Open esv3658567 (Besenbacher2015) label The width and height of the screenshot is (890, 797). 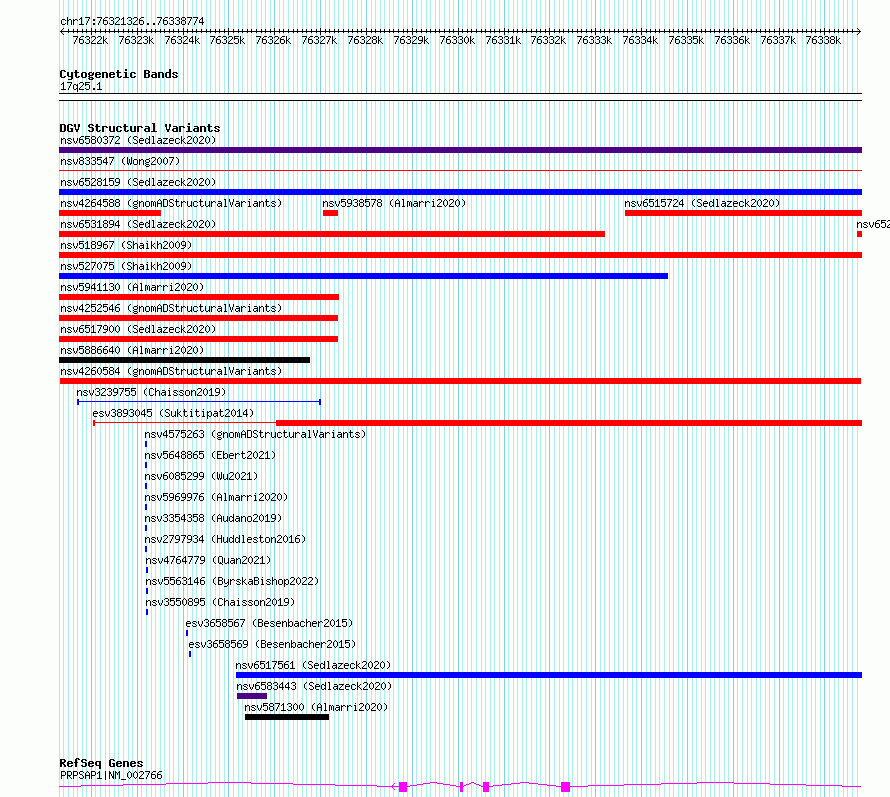click(269, 623)
